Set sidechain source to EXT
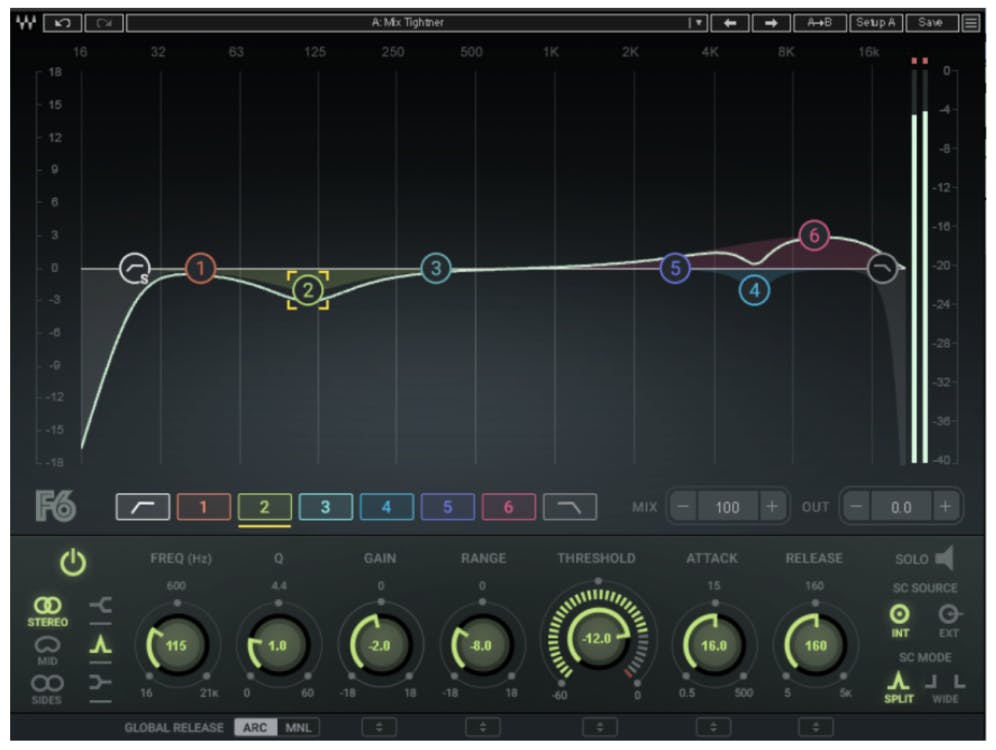Screen dimensions: 996x750 point(949,620)
